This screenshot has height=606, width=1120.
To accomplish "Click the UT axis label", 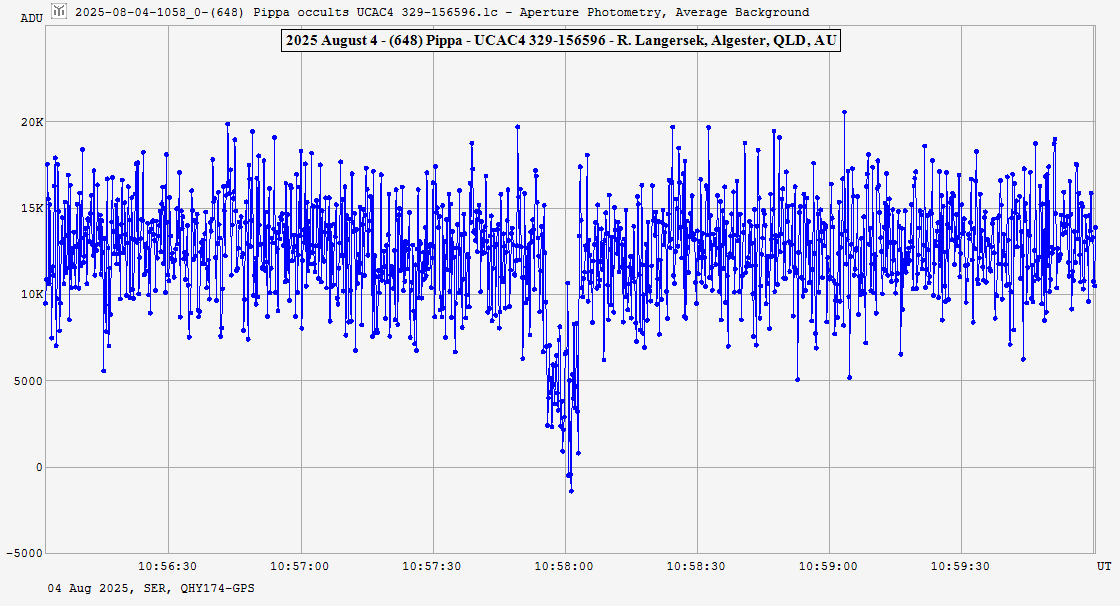I will coord(1104,566).
